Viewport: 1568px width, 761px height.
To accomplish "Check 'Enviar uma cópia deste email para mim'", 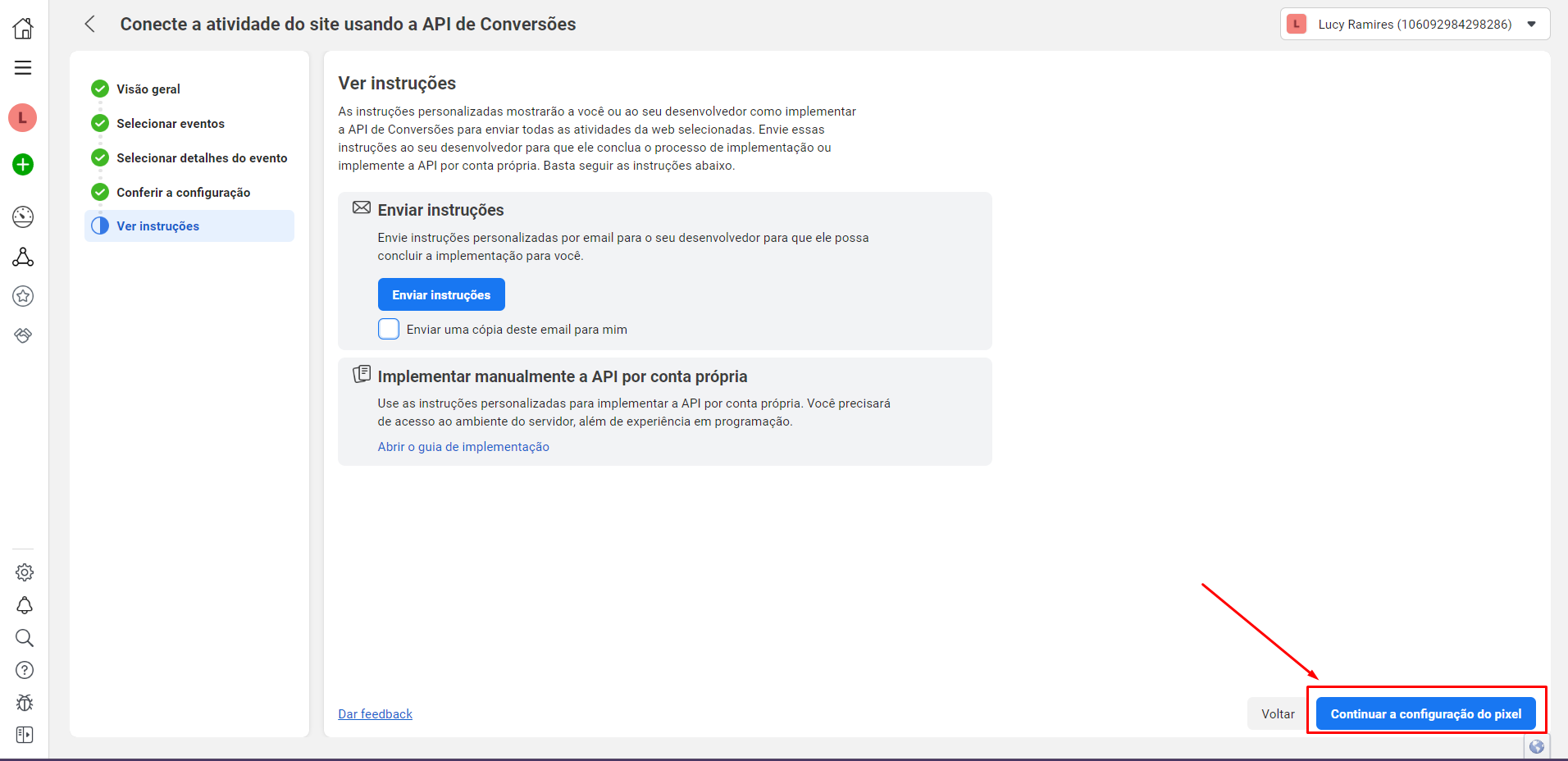I will (389, 329).
